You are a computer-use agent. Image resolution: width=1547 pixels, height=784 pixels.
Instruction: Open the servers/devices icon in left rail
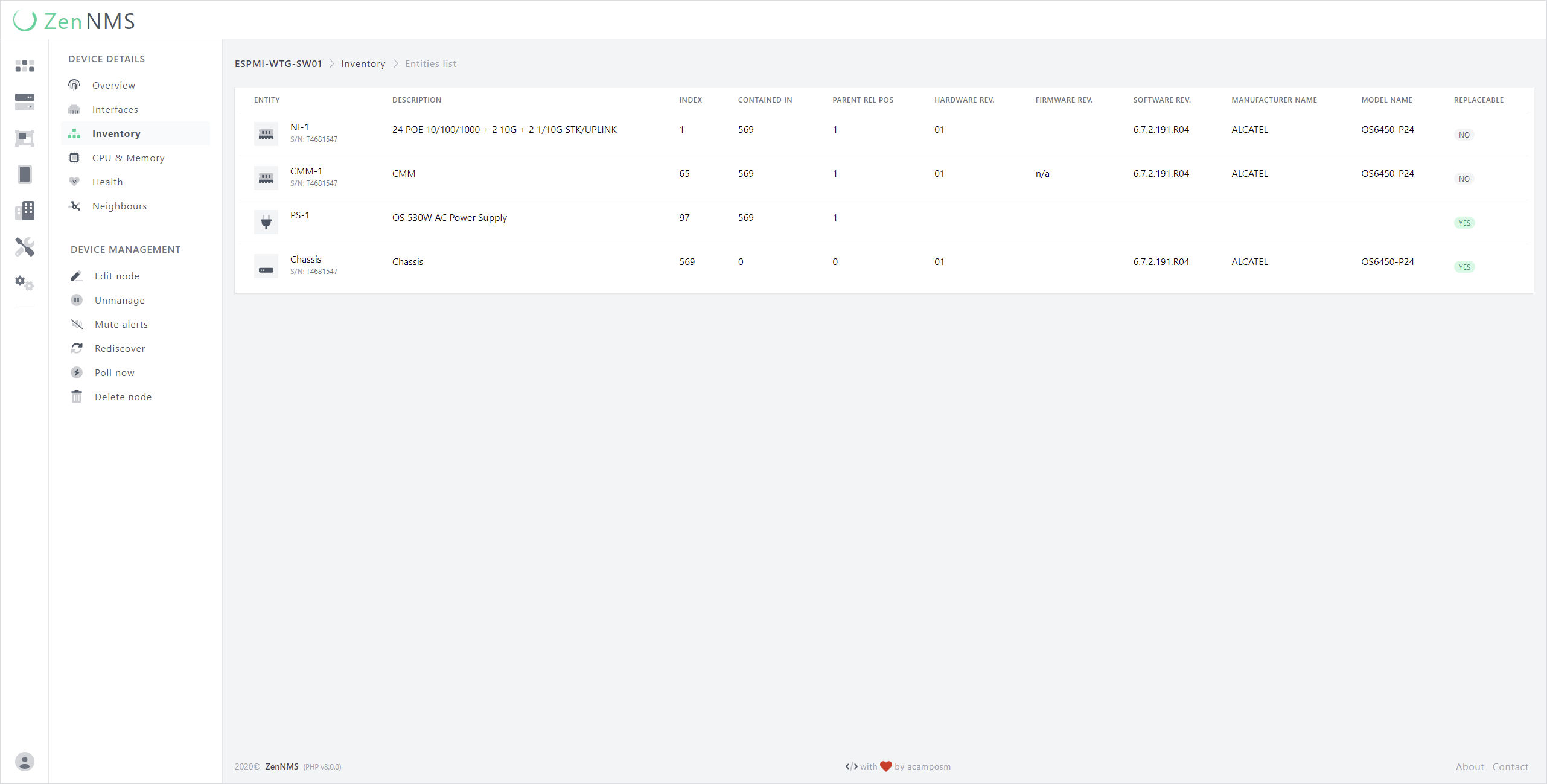pyautogui.click(x=25, y=102)
